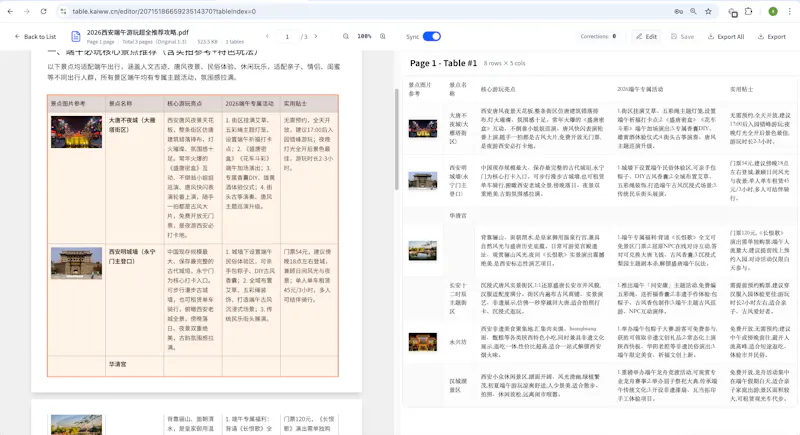Click the city wall thumbnail in extracted table
Viewport: 800px width, 435px height.
point(422,181)
